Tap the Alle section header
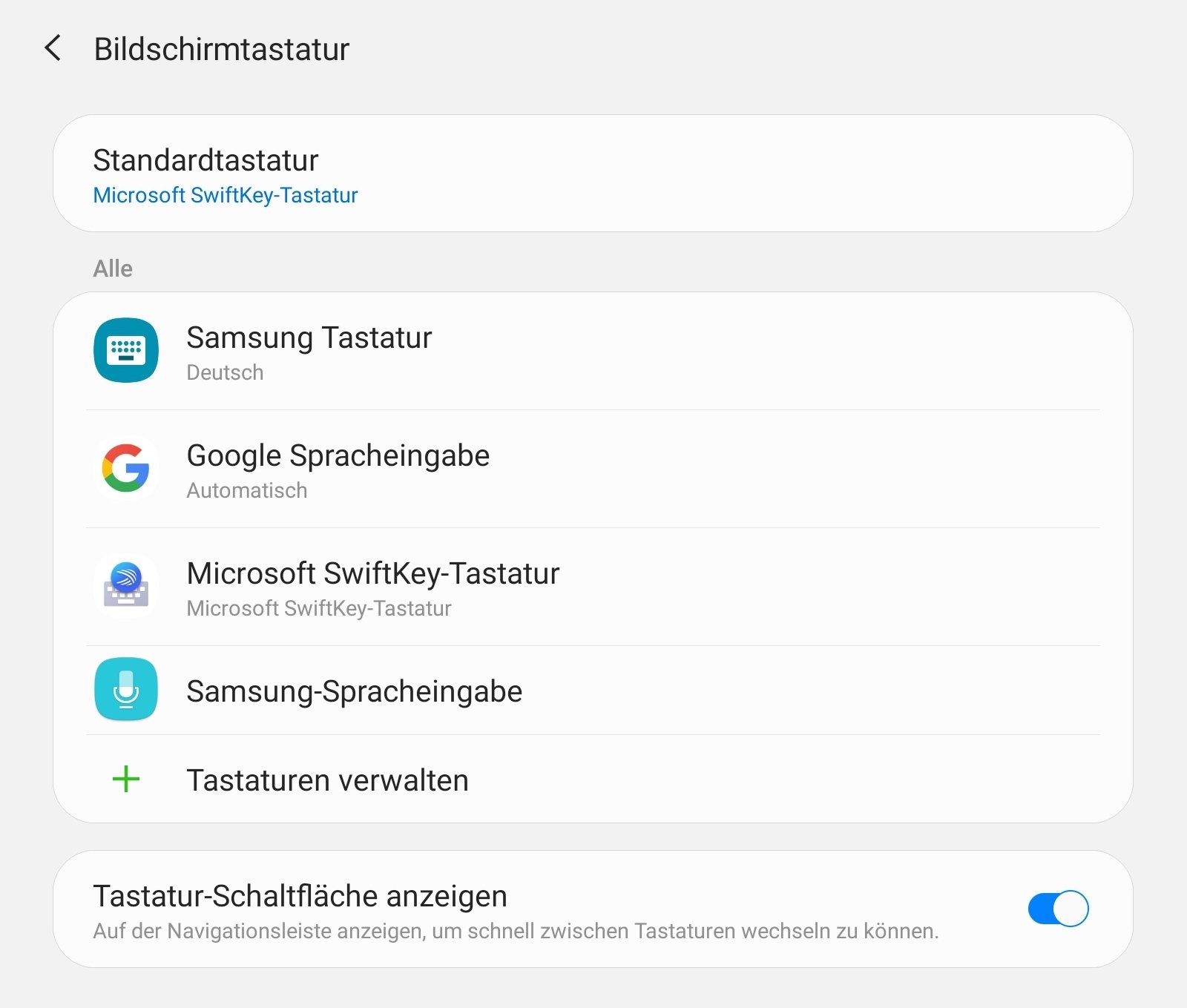This screenshot has width=1187, height=1008. click(113, 269)
